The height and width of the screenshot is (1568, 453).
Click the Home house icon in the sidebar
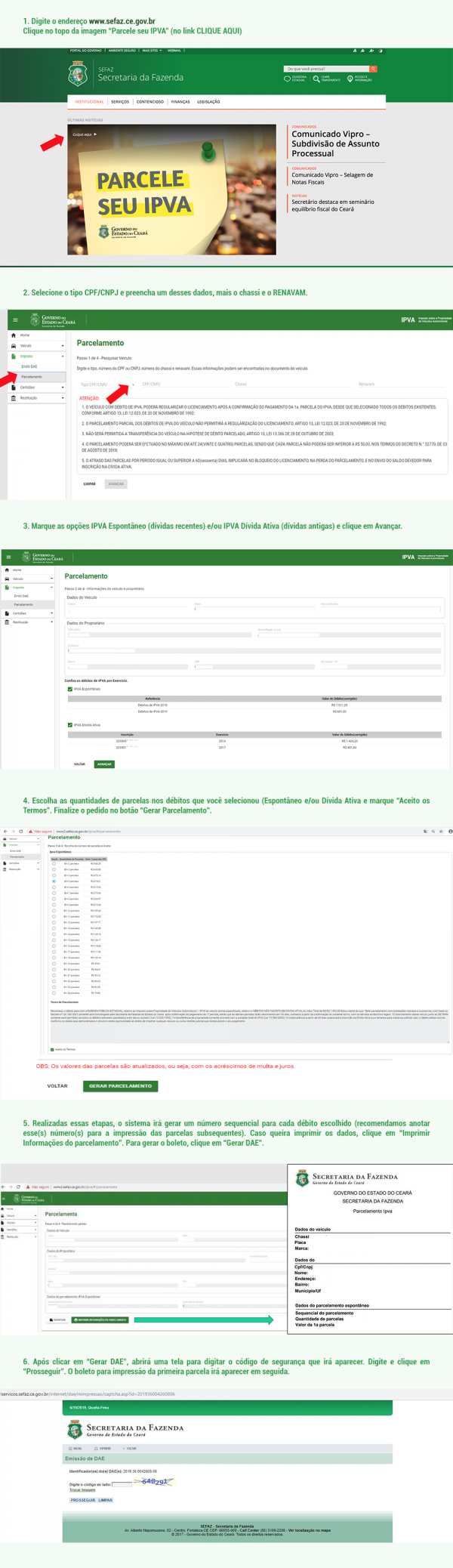[x=14, y=335]
